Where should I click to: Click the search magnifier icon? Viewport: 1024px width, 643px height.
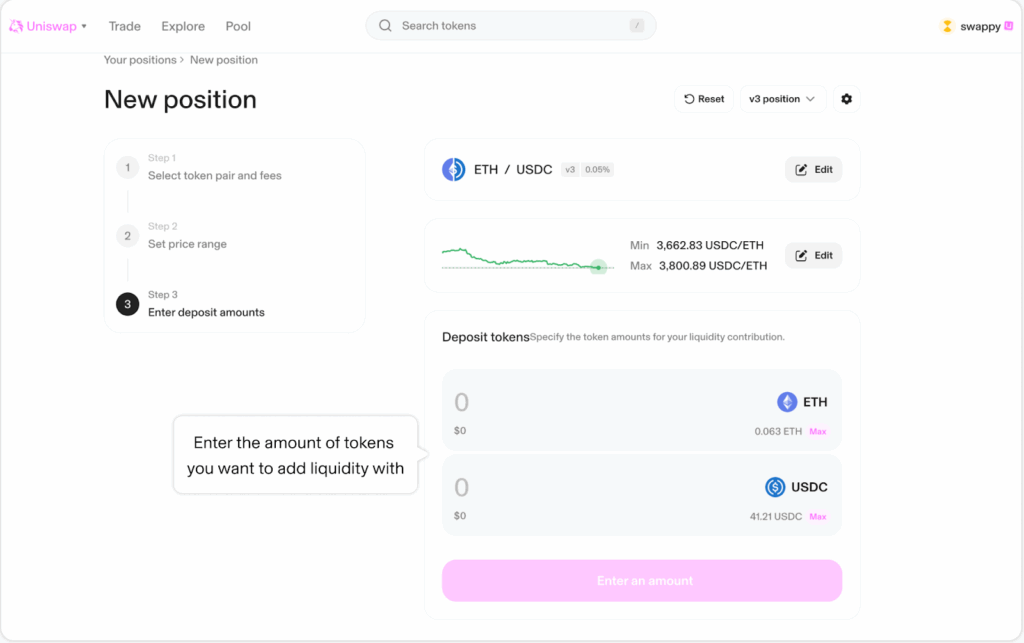(385, 26)
